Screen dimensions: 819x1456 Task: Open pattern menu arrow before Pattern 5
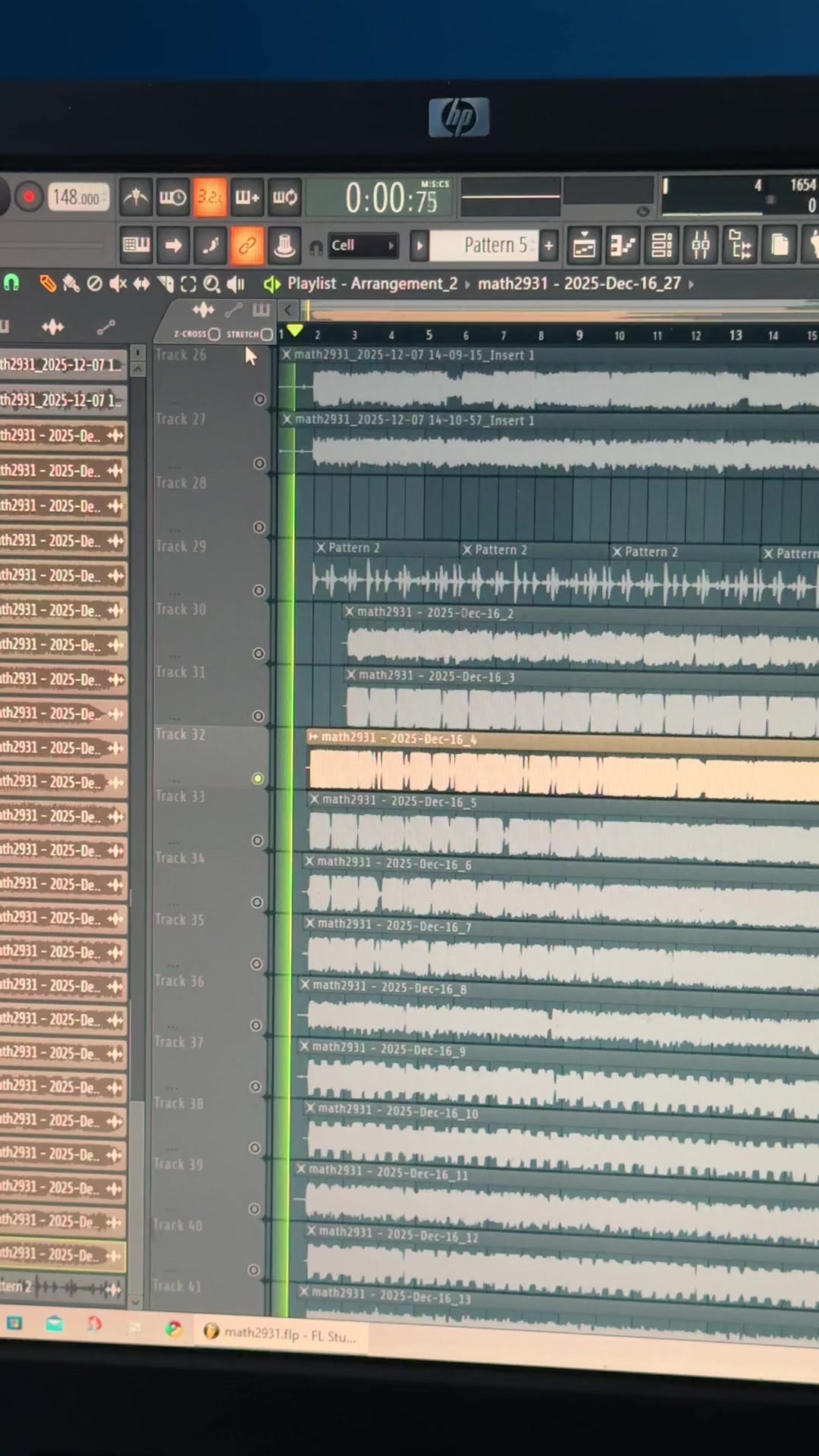(x=419, y=246)
